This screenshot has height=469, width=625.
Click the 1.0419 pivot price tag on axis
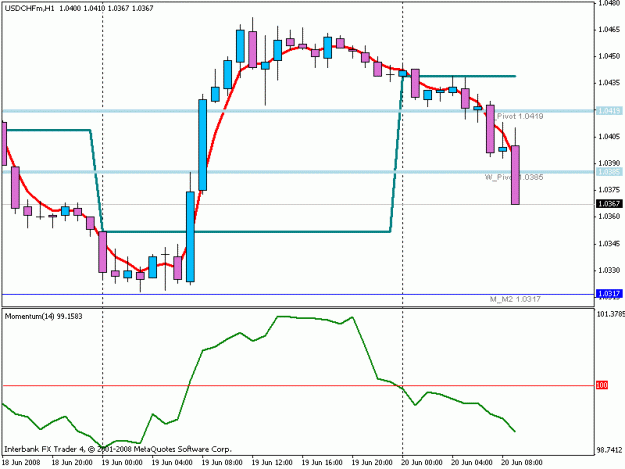pos(609,111)
